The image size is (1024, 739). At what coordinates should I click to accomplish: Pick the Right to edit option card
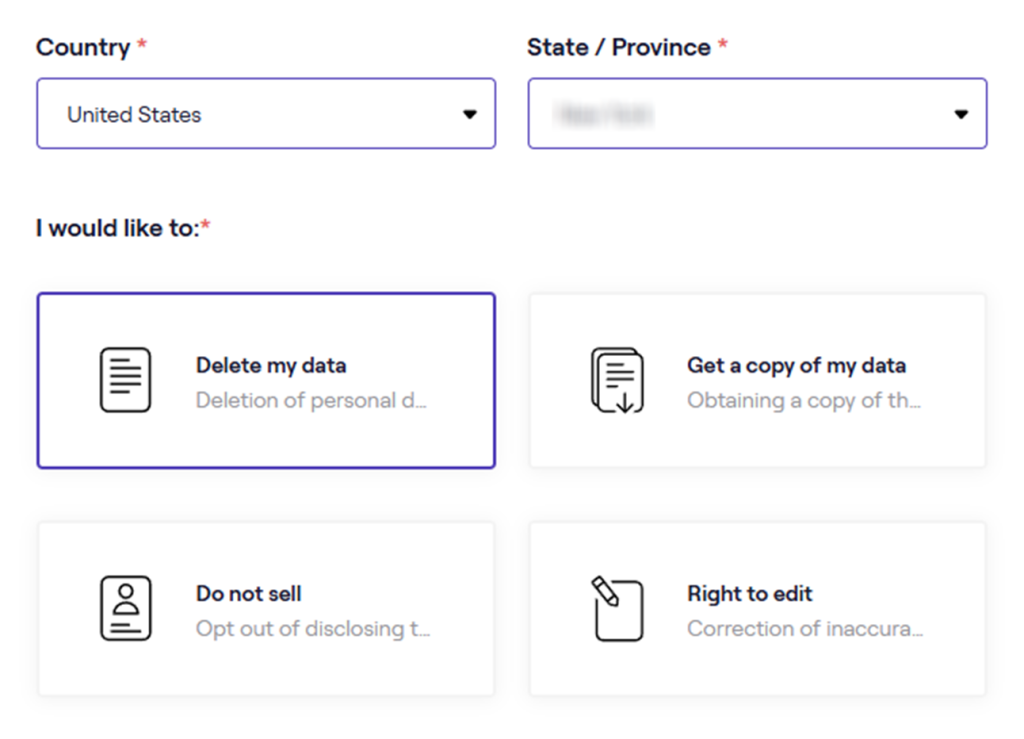click(x=757, y=609)
